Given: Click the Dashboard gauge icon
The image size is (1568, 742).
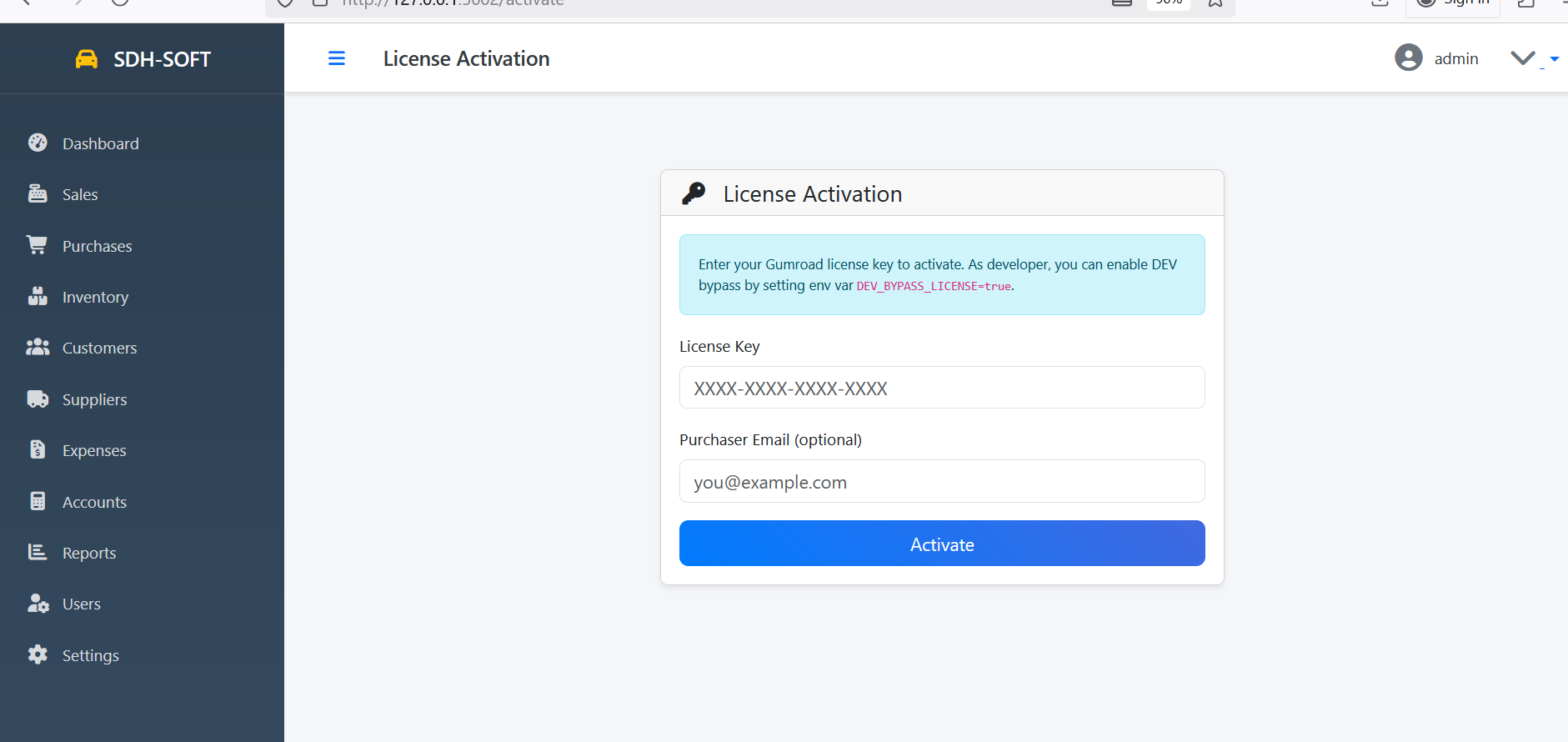Looking at the screenshot, I should pos(38,143).
